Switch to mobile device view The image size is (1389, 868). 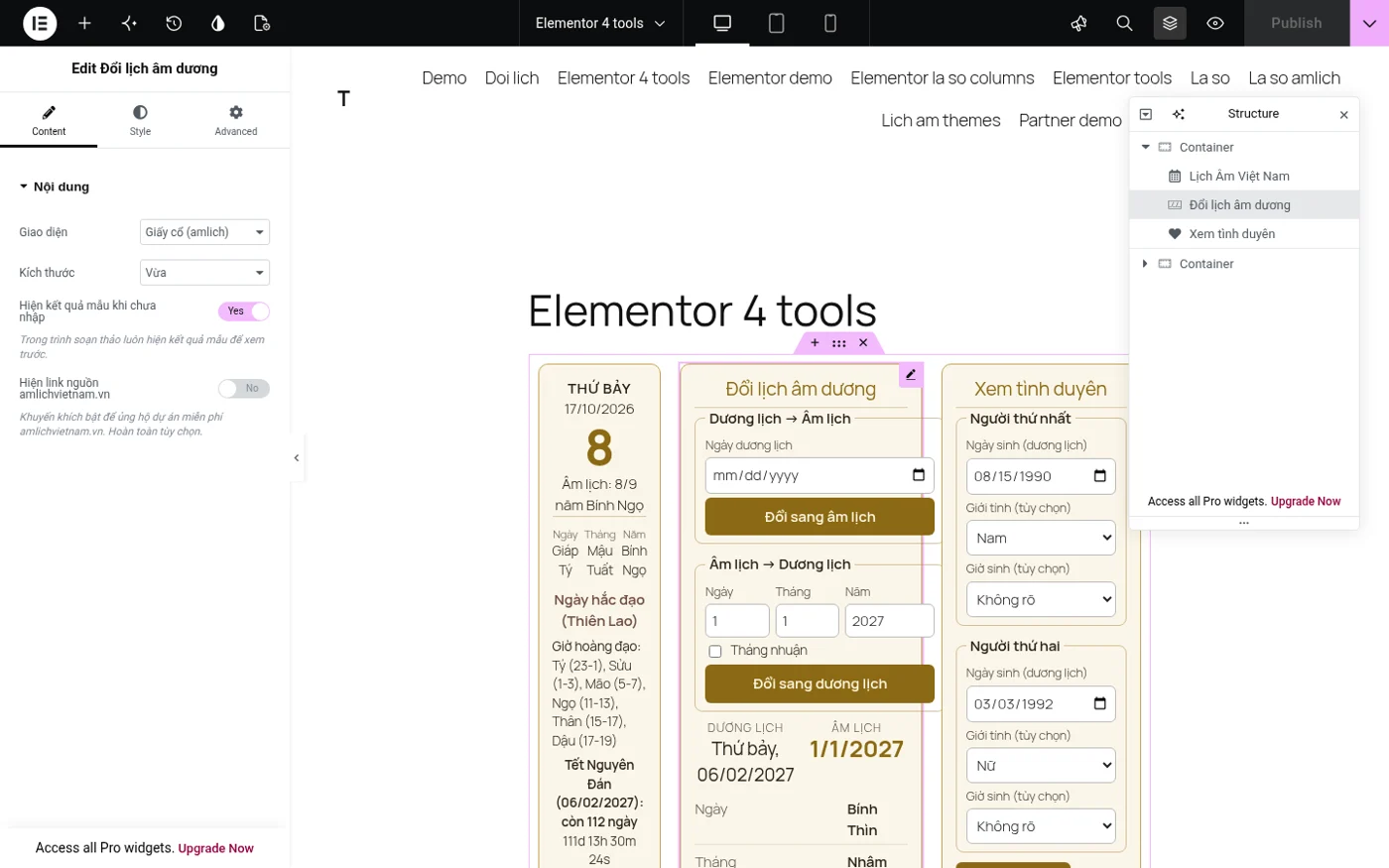tap(830, 23)
